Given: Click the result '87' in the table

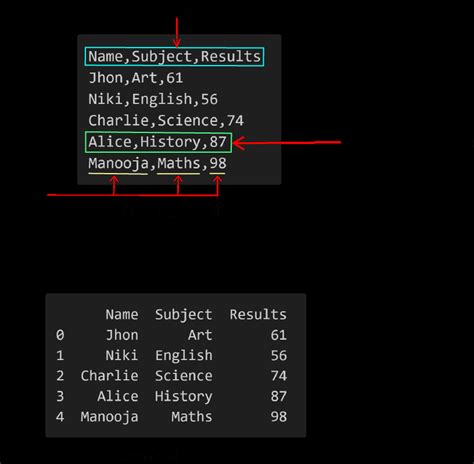Looking at the screenshot, I should click(x=279, y=396).
